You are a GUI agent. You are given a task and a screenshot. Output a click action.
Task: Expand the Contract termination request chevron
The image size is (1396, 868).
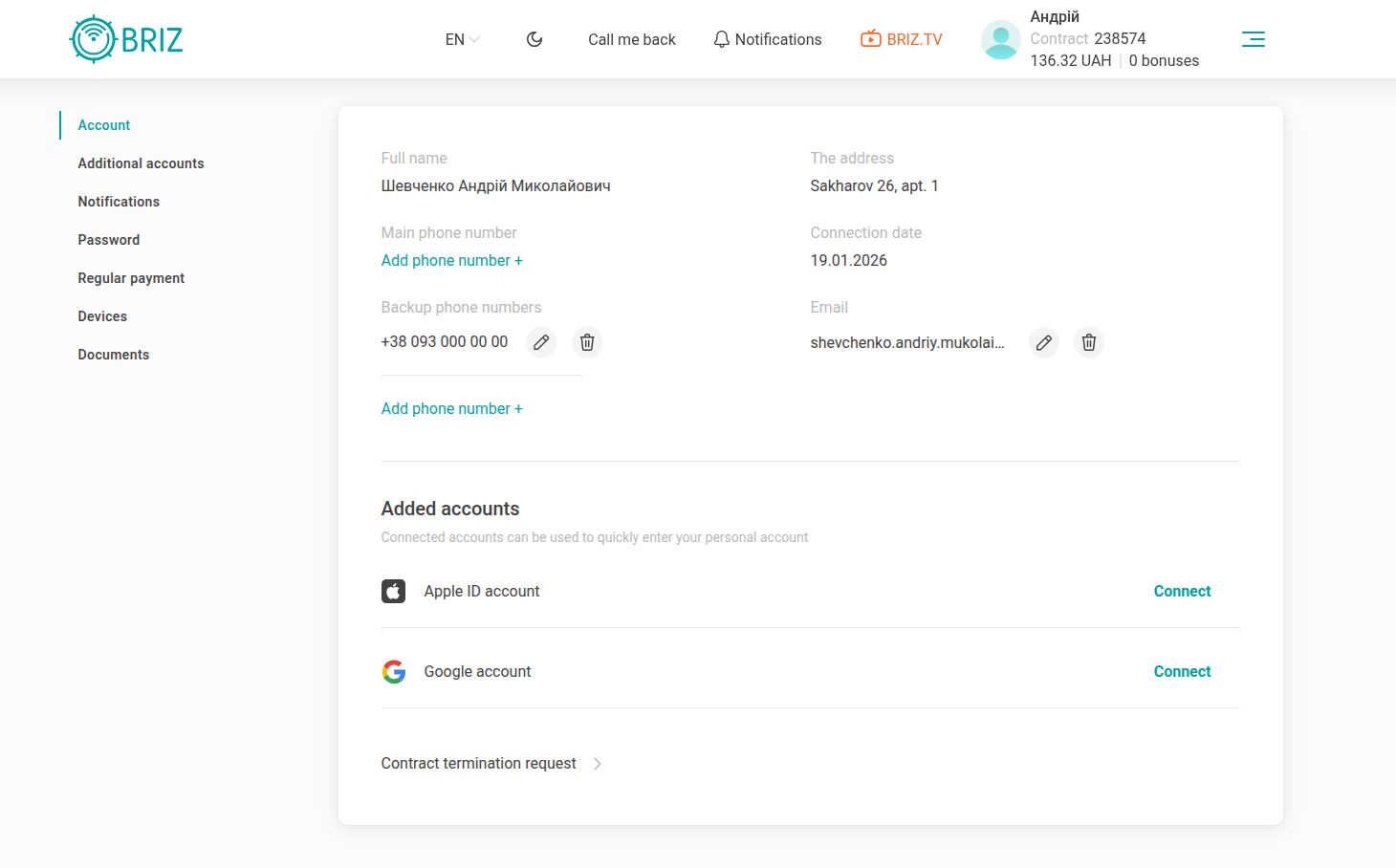[597, 764]
